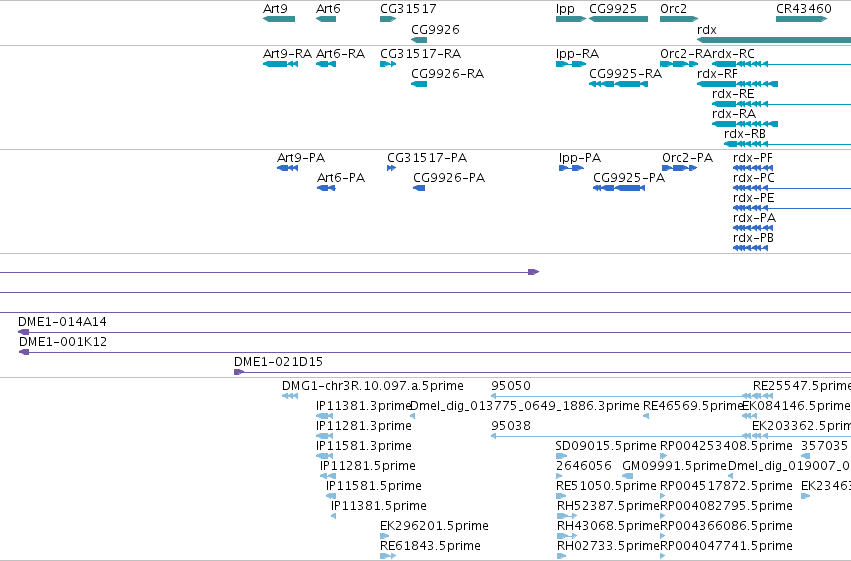This screenshot has width=851, height=561.
Task: Select the IP11581.3prime EST
Action: coord(325,456)
